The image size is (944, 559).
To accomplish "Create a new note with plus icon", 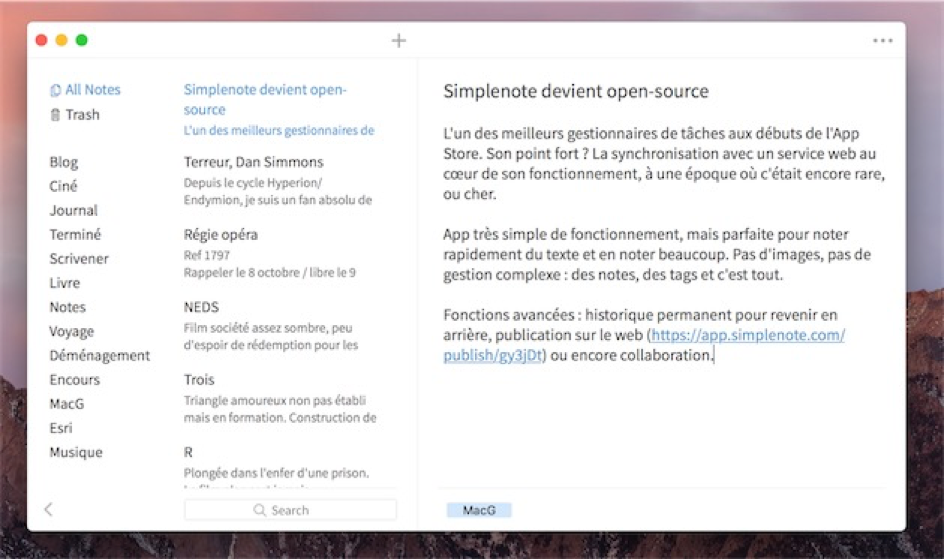I will (x=399, y=40).
